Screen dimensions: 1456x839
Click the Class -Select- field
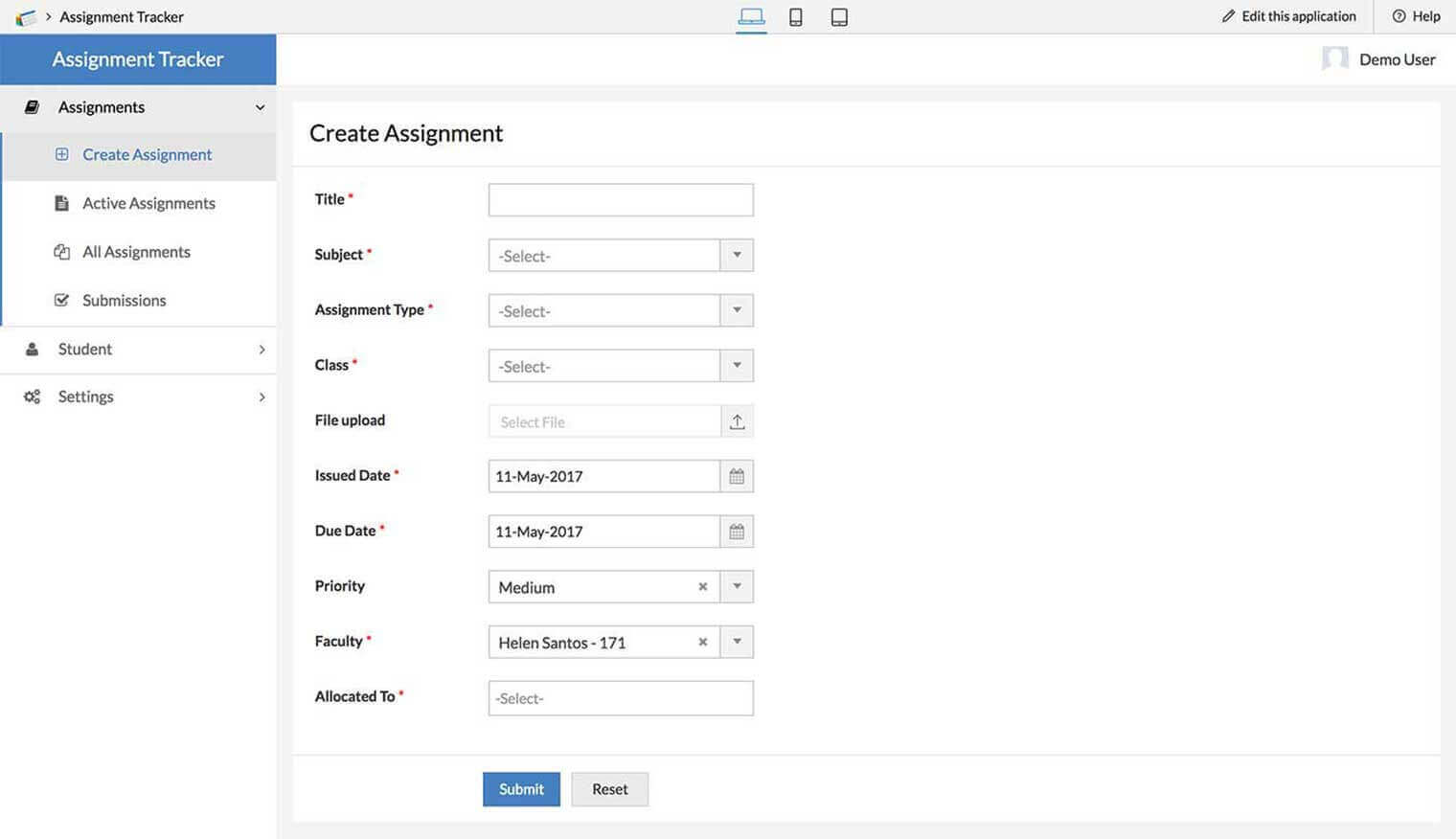tap(604, 366)
